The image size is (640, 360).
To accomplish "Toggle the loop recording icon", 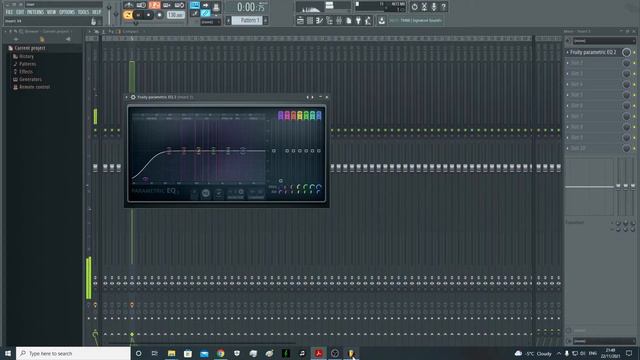I will click(180, 5).
